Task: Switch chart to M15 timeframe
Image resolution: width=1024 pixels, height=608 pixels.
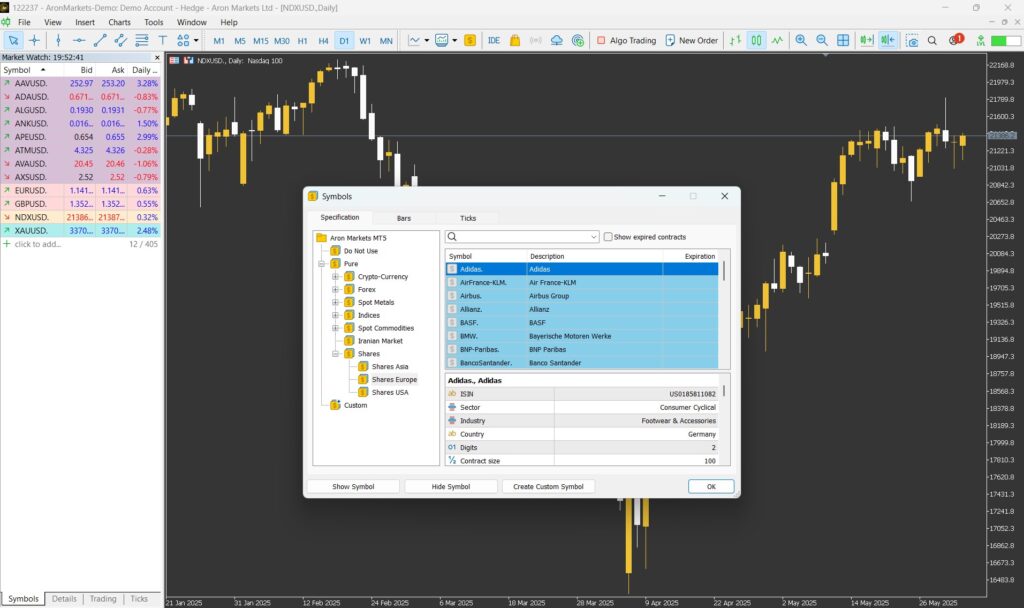Action: pyautogui.click(x=261, y=40)
